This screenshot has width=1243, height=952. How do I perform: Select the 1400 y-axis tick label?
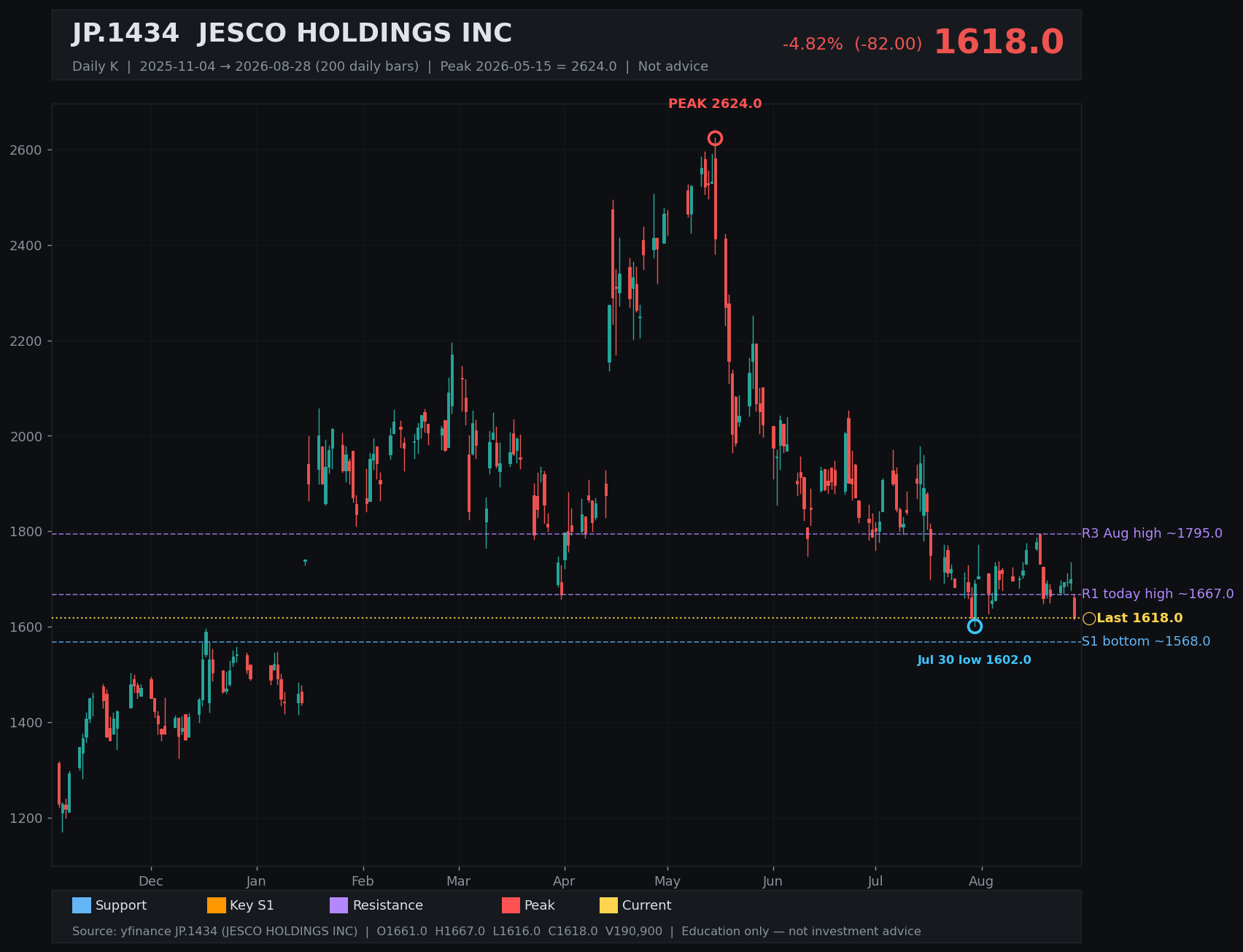26,723
